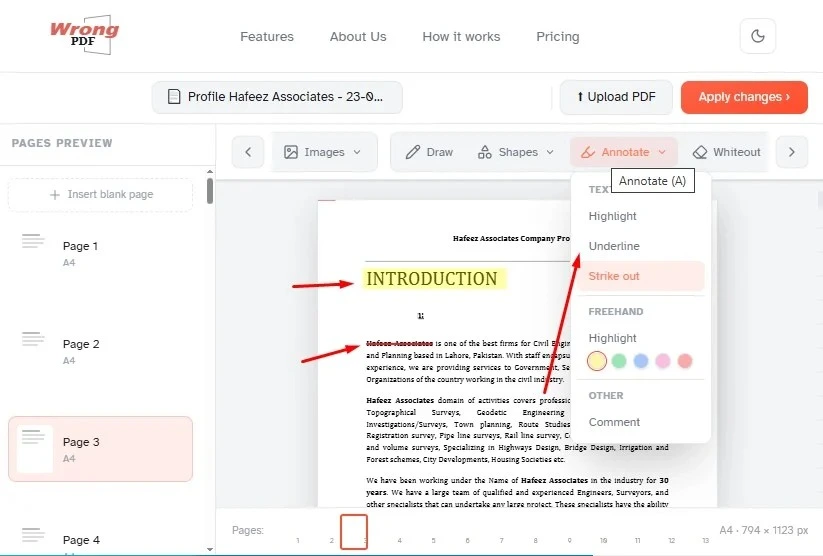Pick the pink highlight color swatch
This screenshot has height=556, width=823.
(663, 361)
